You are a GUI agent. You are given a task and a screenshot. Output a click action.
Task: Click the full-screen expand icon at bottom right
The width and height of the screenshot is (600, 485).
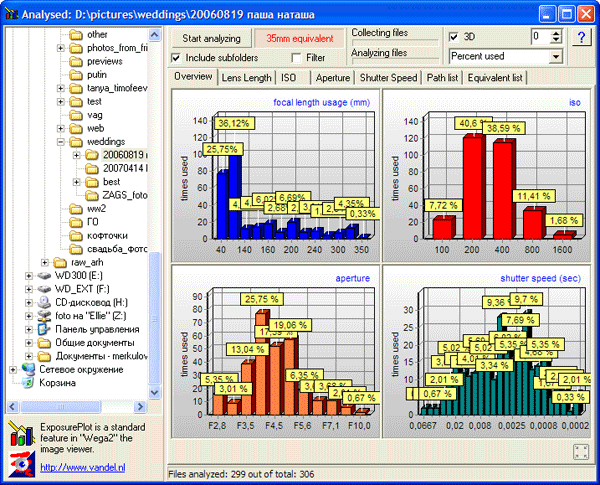click(581, 452)
